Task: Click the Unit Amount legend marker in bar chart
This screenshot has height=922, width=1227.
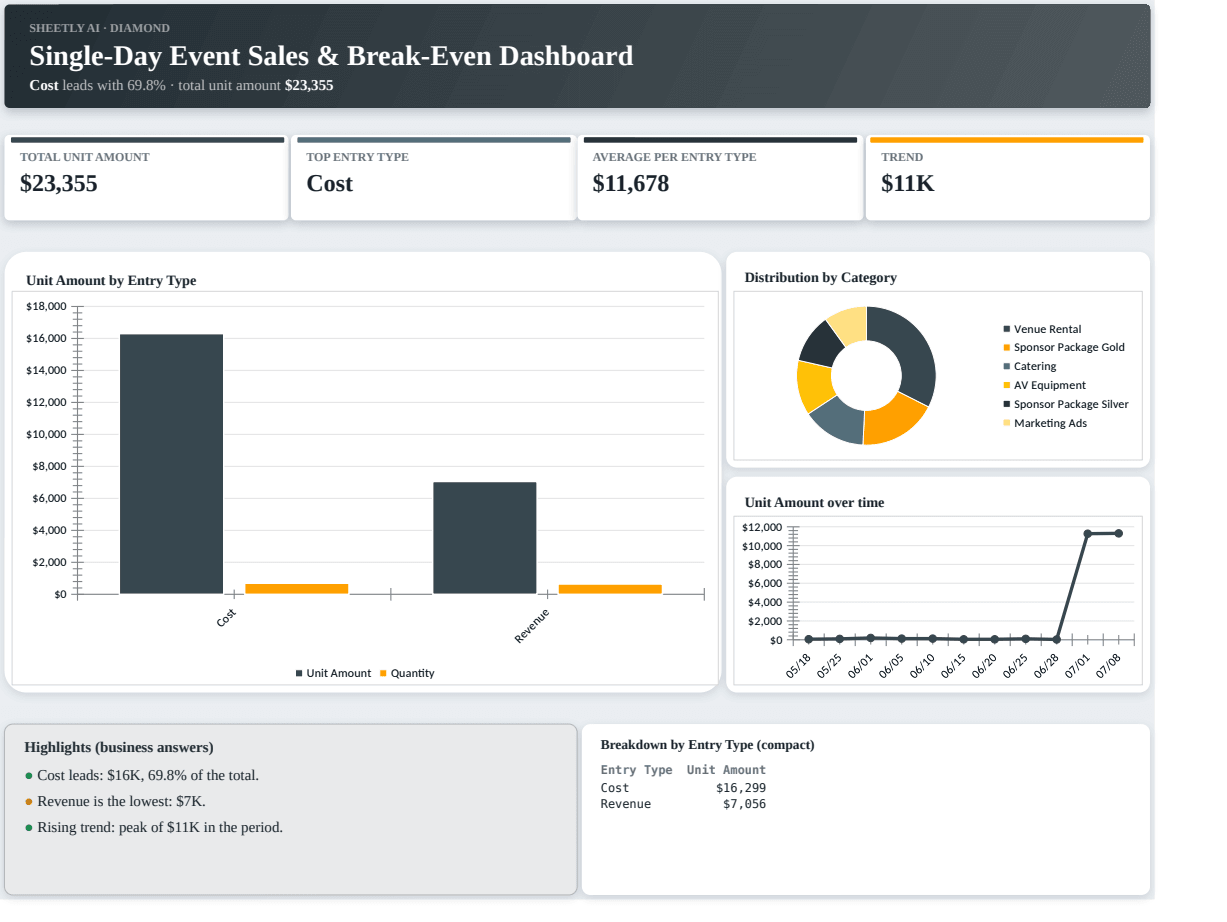Action: (x=299, y=674)
